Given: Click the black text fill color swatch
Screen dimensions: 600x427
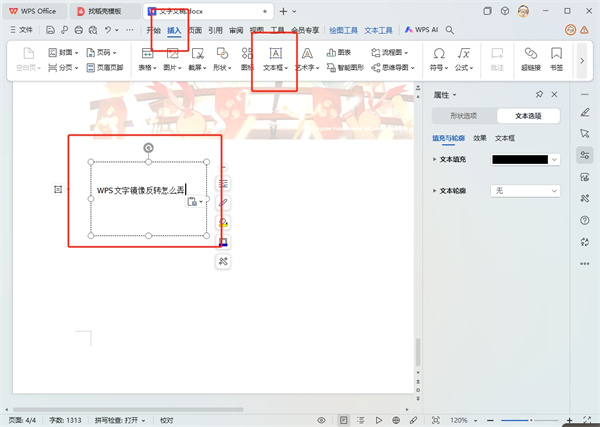Looking at the screenshot, I should coord(520,160).
